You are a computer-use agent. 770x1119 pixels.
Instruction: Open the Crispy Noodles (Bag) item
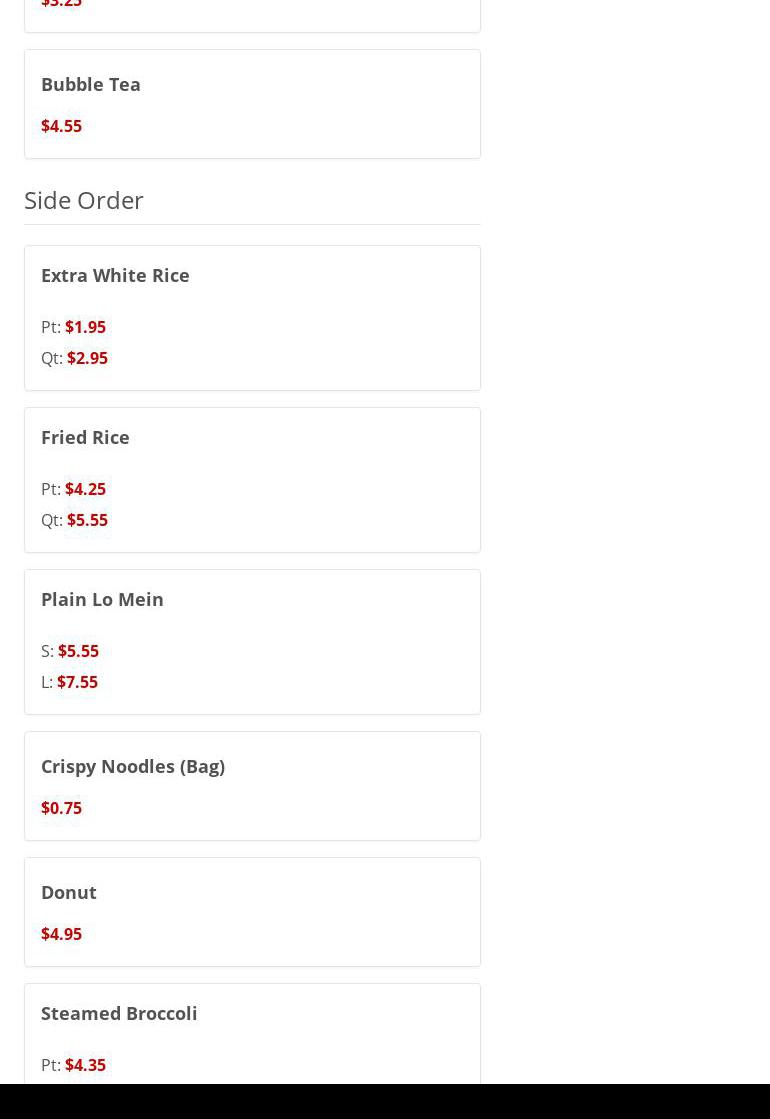[x=133, y=766]
